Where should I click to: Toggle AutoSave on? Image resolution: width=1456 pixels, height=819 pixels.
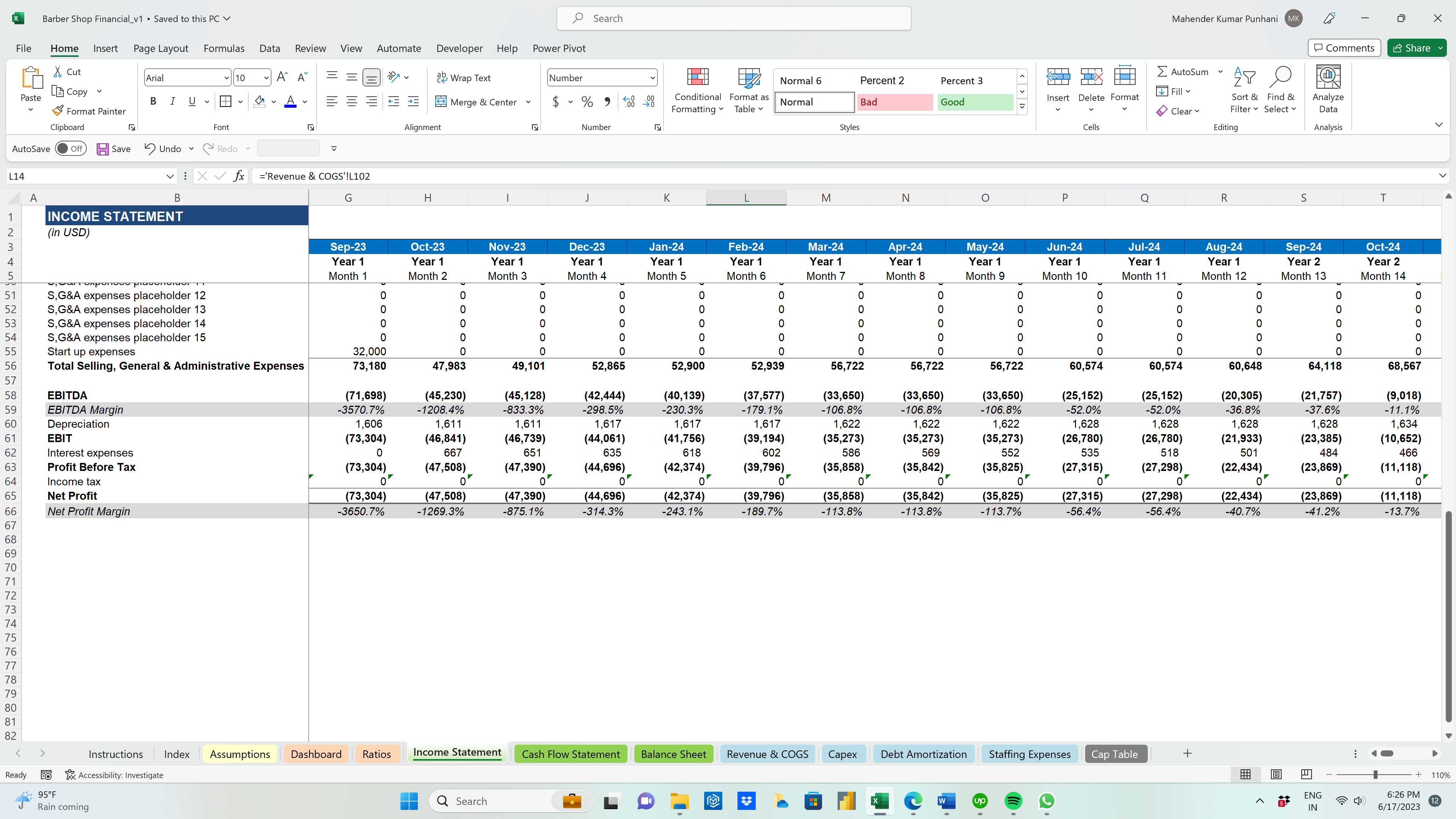71,148
